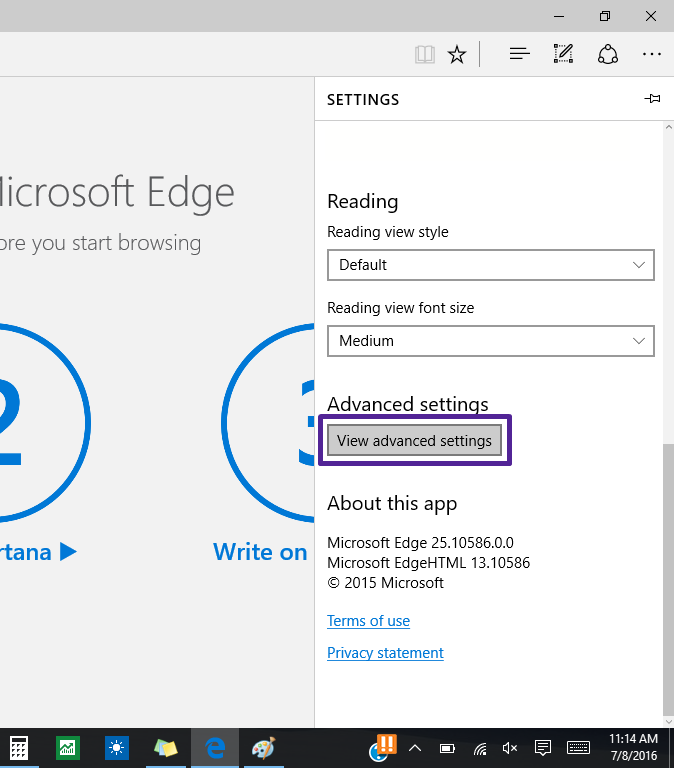Open the Share icon in toolbar

pyautogui.click(x=607, y=54)
